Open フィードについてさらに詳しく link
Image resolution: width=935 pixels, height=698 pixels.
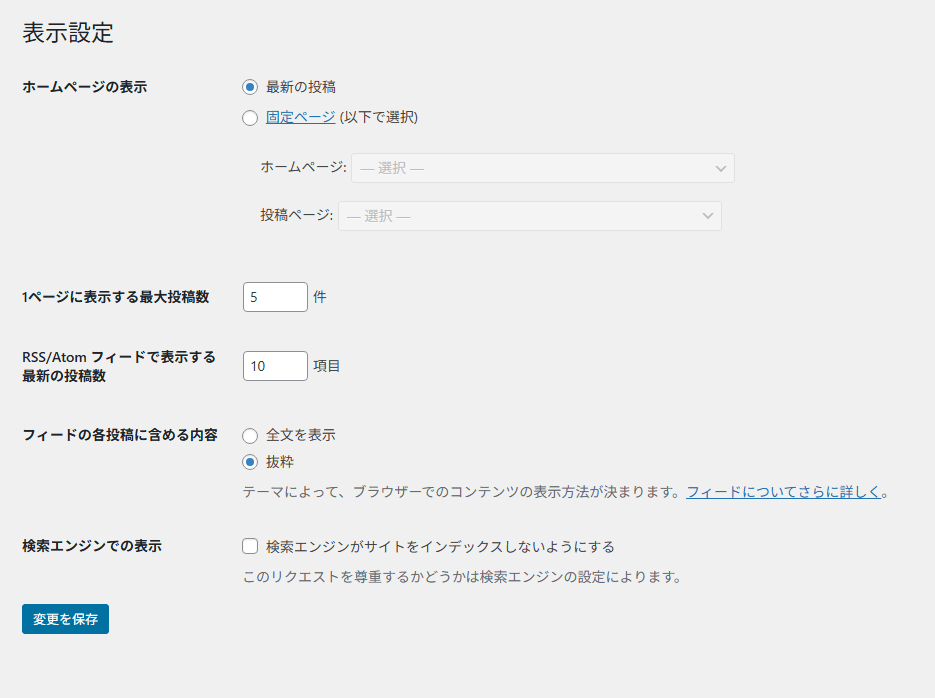pos(784,492)
